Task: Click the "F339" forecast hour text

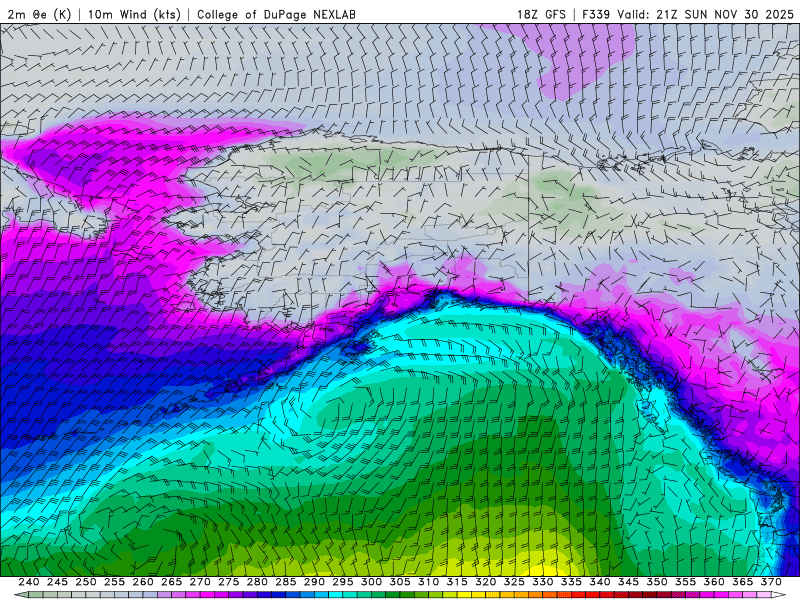Action: 596,14
